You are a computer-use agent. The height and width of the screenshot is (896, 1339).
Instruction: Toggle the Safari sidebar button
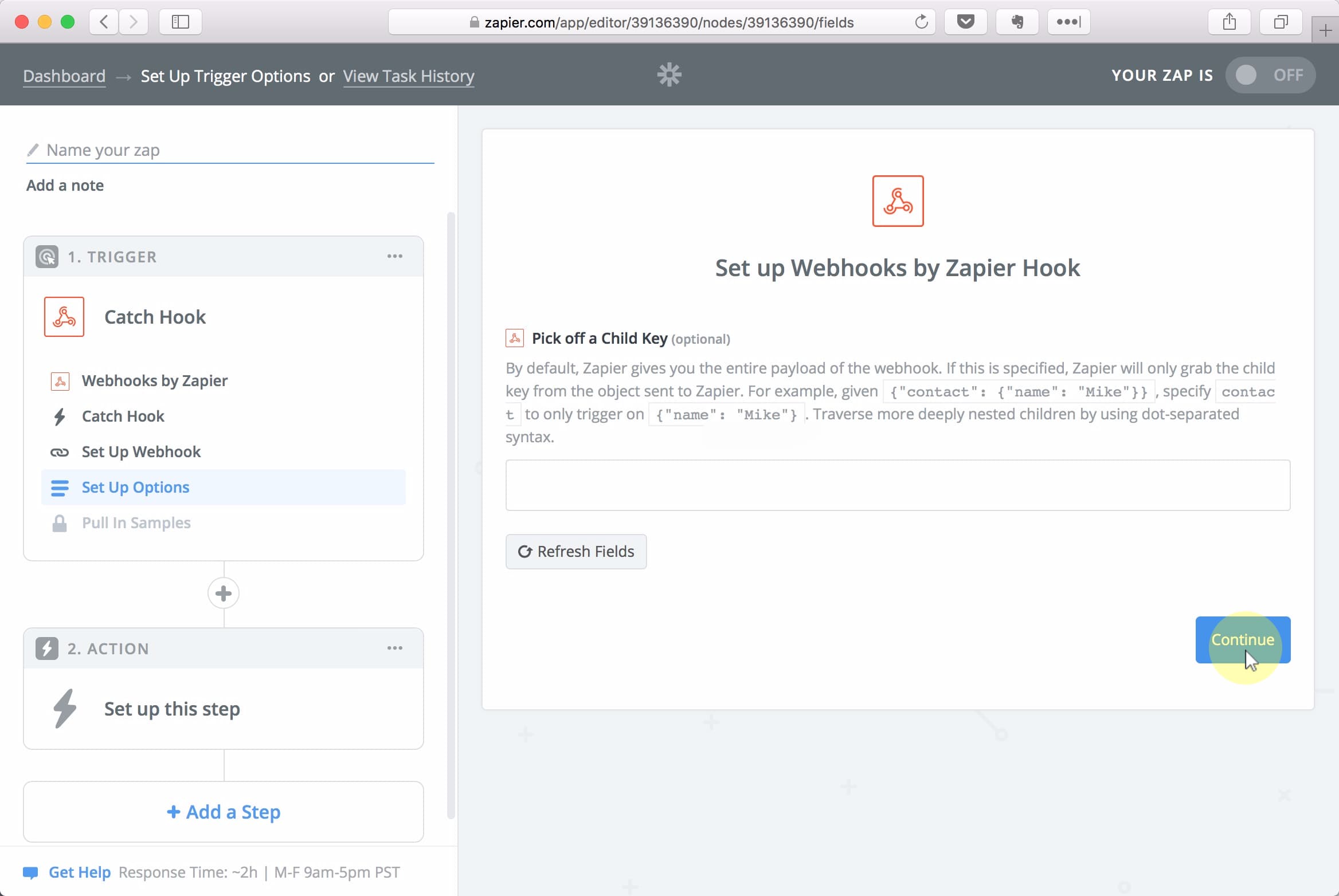pos(181,22)
